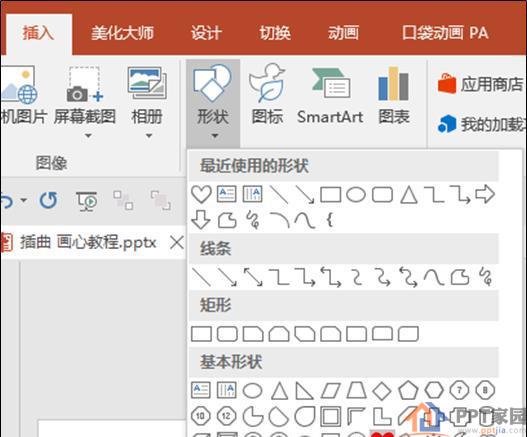Image resolution: width=527 pixels, height=437 pixels.
Task: Choose scribble tool in 线条 section
Action: click(x=486, y=278)
